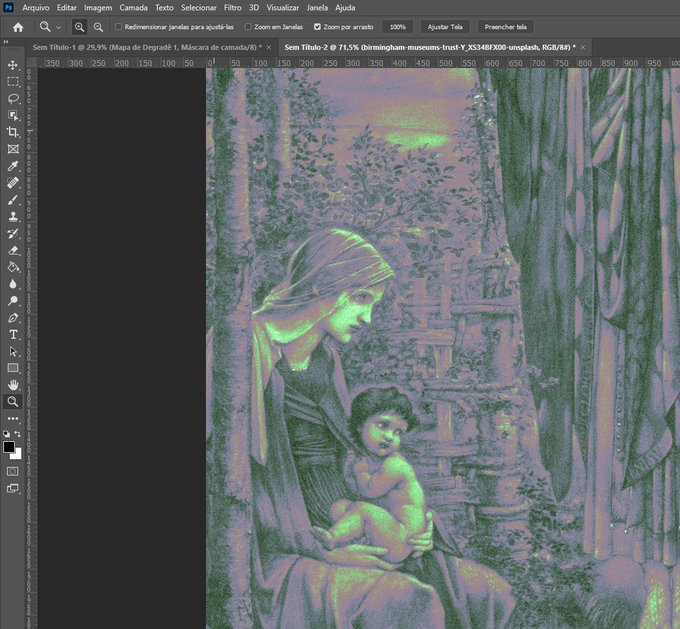Open the Camada menu
This screenshot has width=680, height=629.
134,8
